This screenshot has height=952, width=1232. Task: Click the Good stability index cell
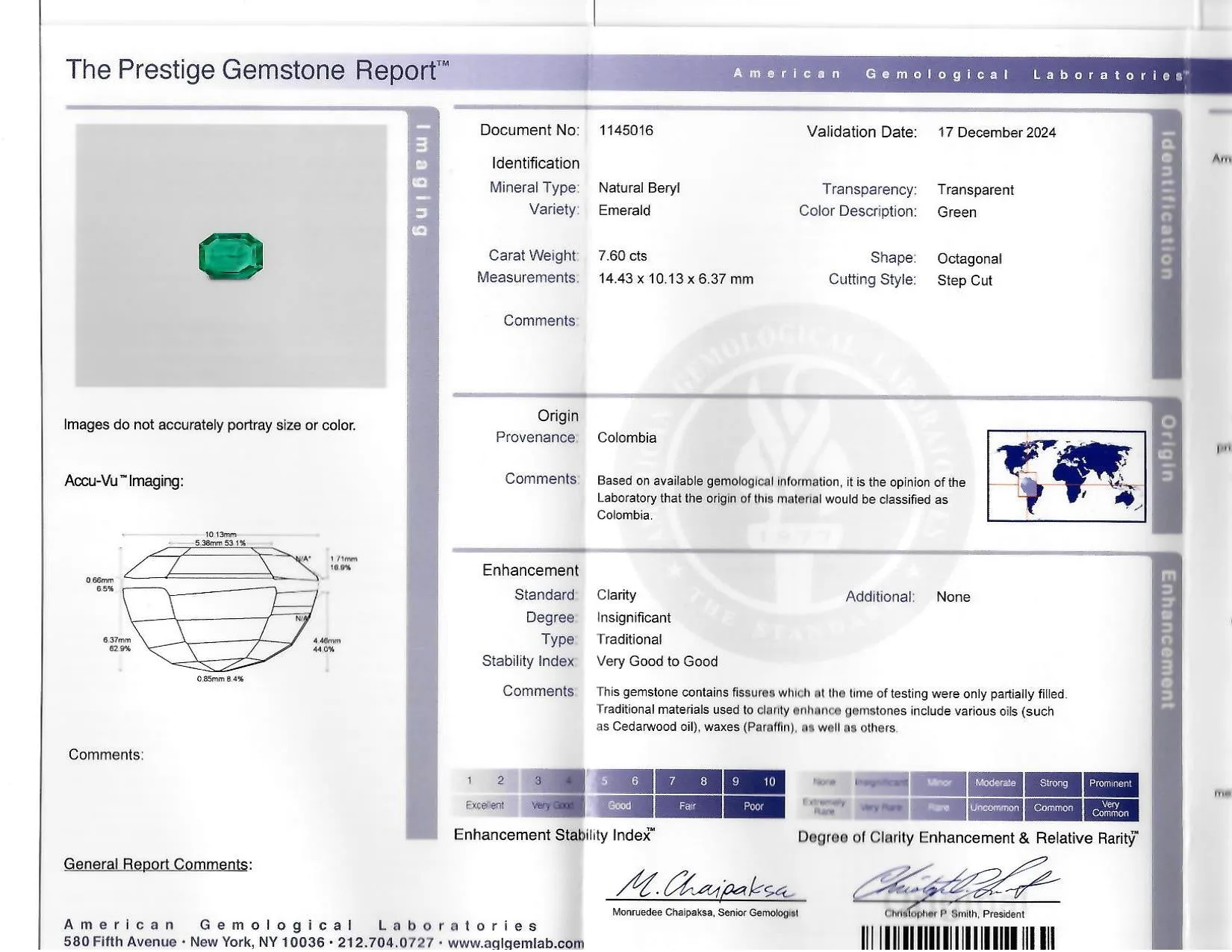click(x=620, y=806)
